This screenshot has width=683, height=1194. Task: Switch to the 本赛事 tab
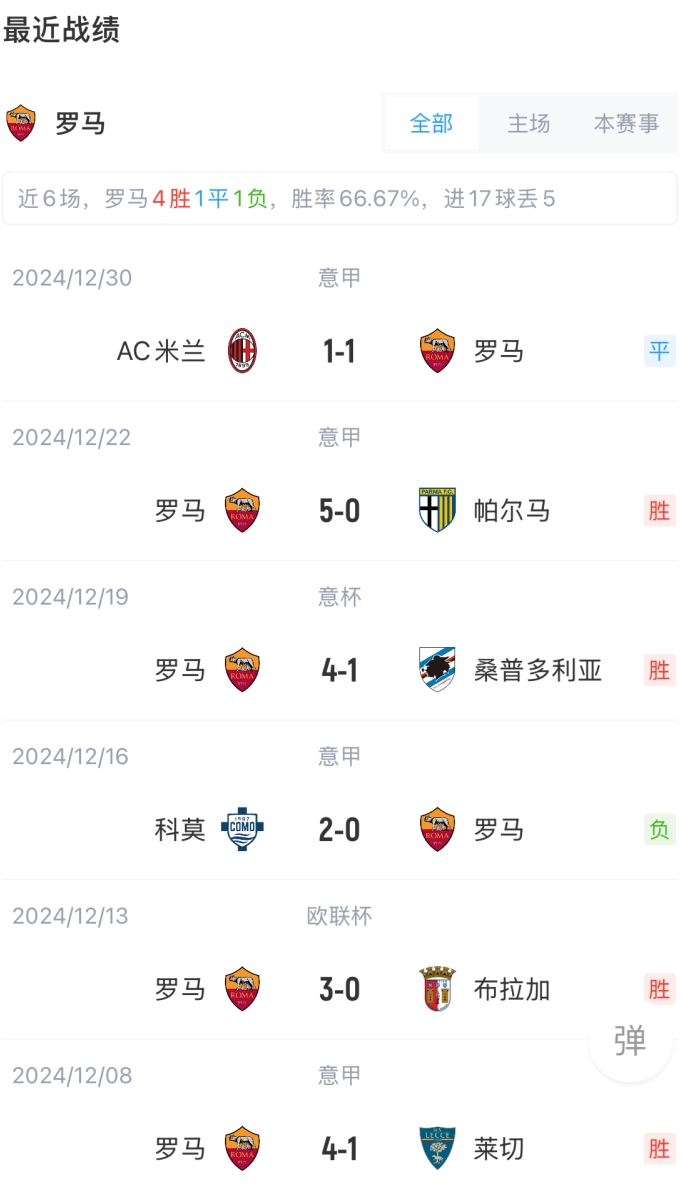click(x=626, y=123)
